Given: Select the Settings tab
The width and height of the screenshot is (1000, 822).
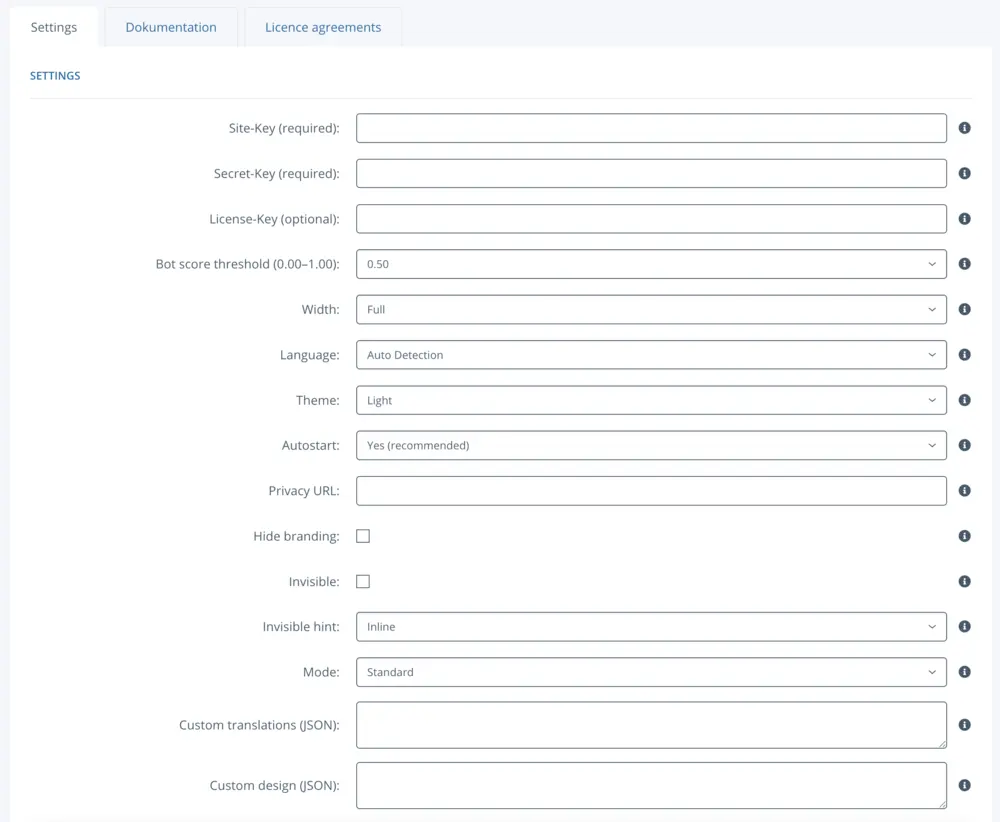Looking at the screenshot, I should click(x=54, y=27).
